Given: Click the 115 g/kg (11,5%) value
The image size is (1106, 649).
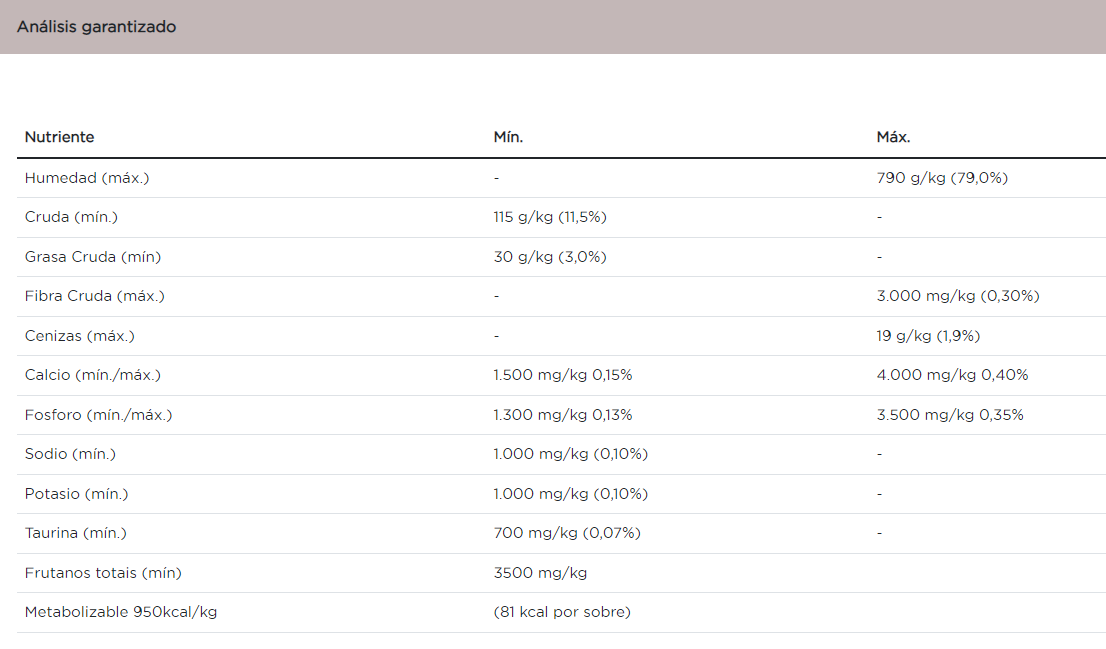Looking at the screenshot, I should click(x=550, y=217).
